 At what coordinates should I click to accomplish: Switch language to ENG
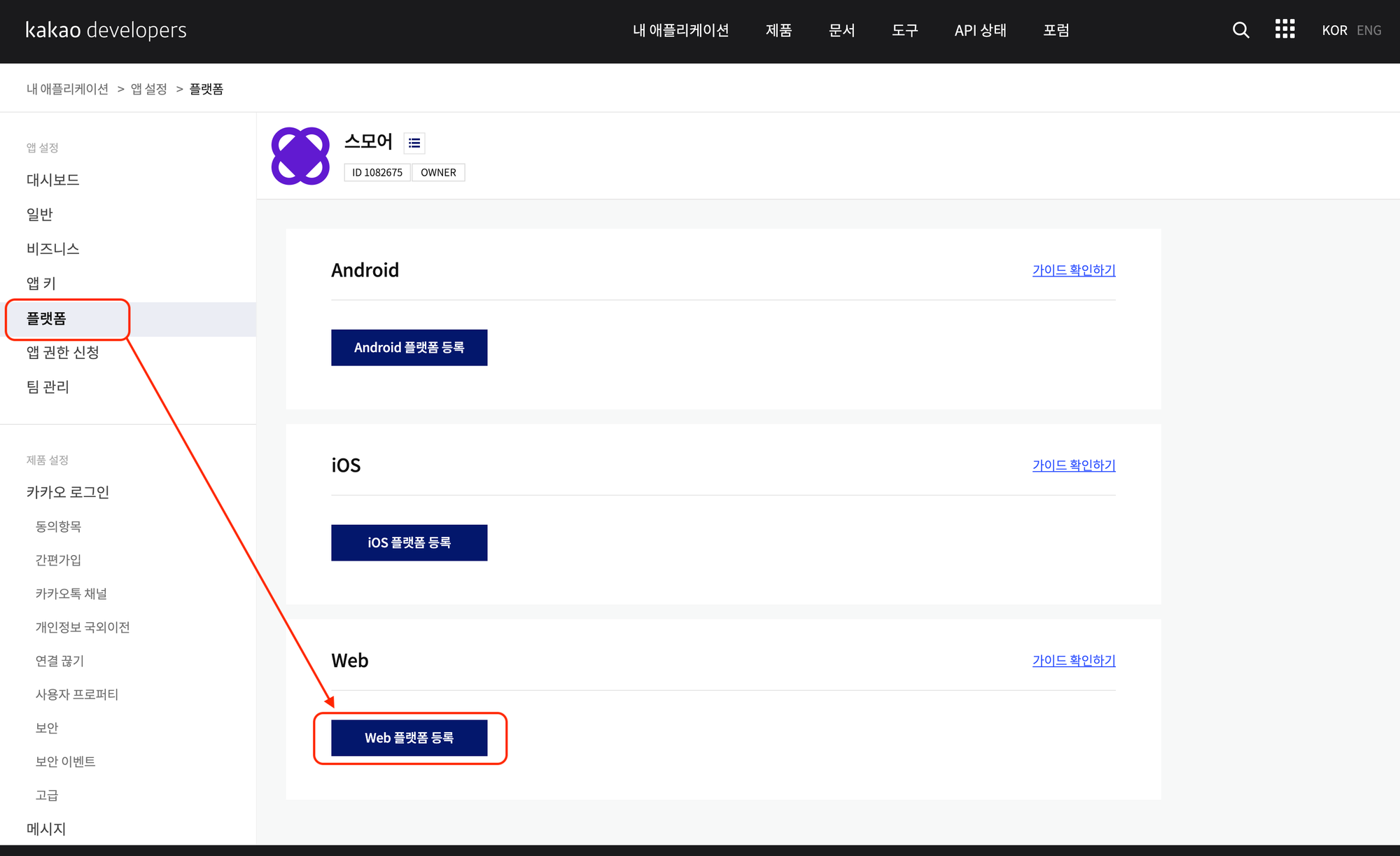[x=1368, y=30]
